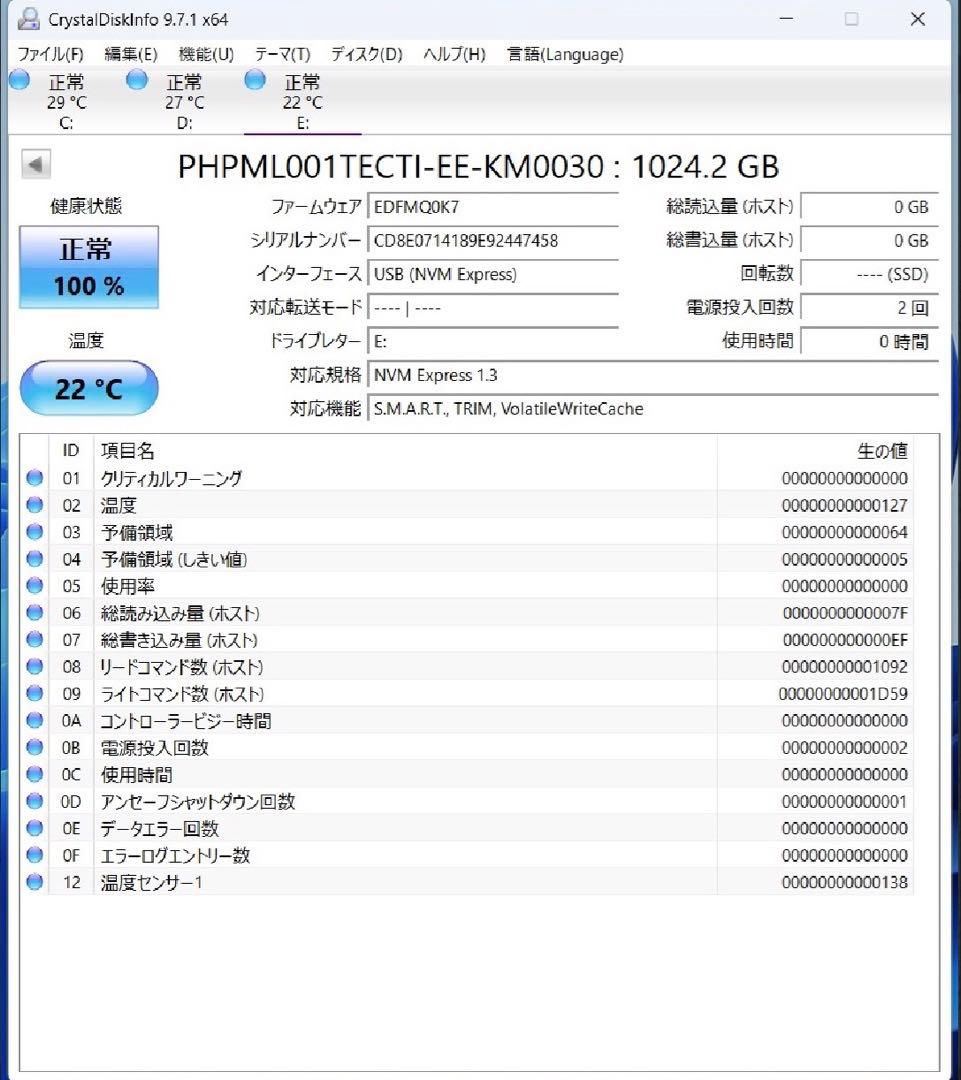
Task: Click the 22 °C temperature indicator badge
Action: pos(88,388)
